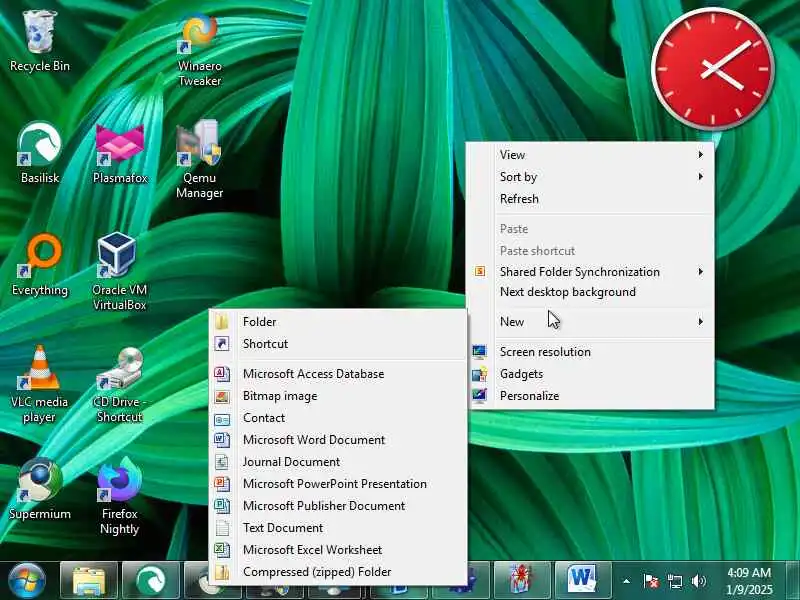Screen dimensions: 800x600
Task: Open Windows Explorer from the taskbar
Action: tap(89, 581)
